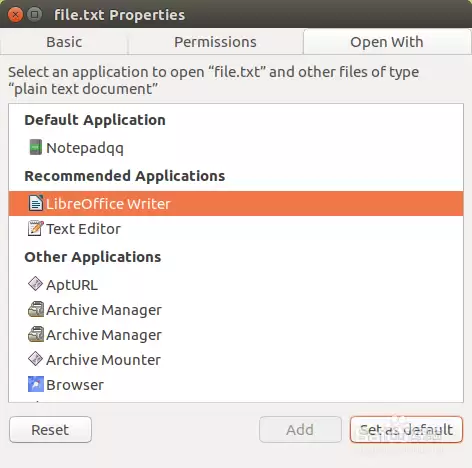Click the Add button
This screenshot has height=468, width=472.
coord(300,429)
